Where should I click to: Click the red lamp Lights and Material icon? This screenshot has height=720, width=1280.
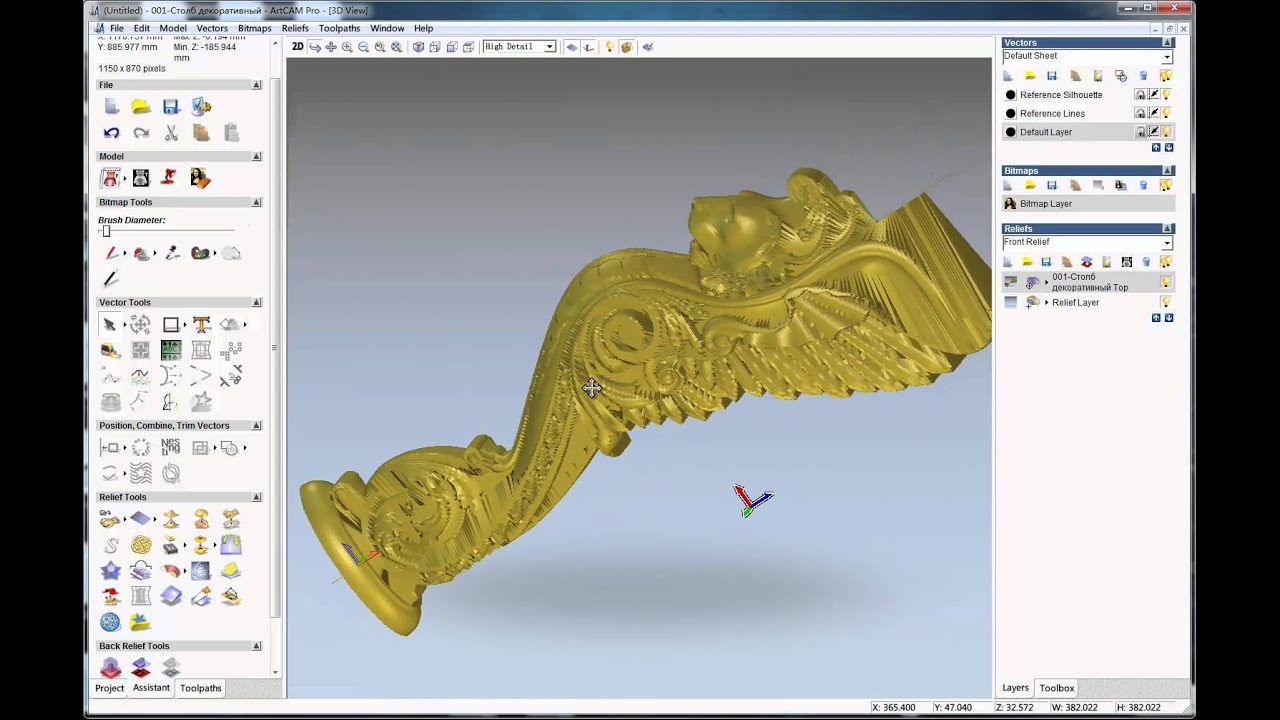pyautogui.click(x=170, y=178)
